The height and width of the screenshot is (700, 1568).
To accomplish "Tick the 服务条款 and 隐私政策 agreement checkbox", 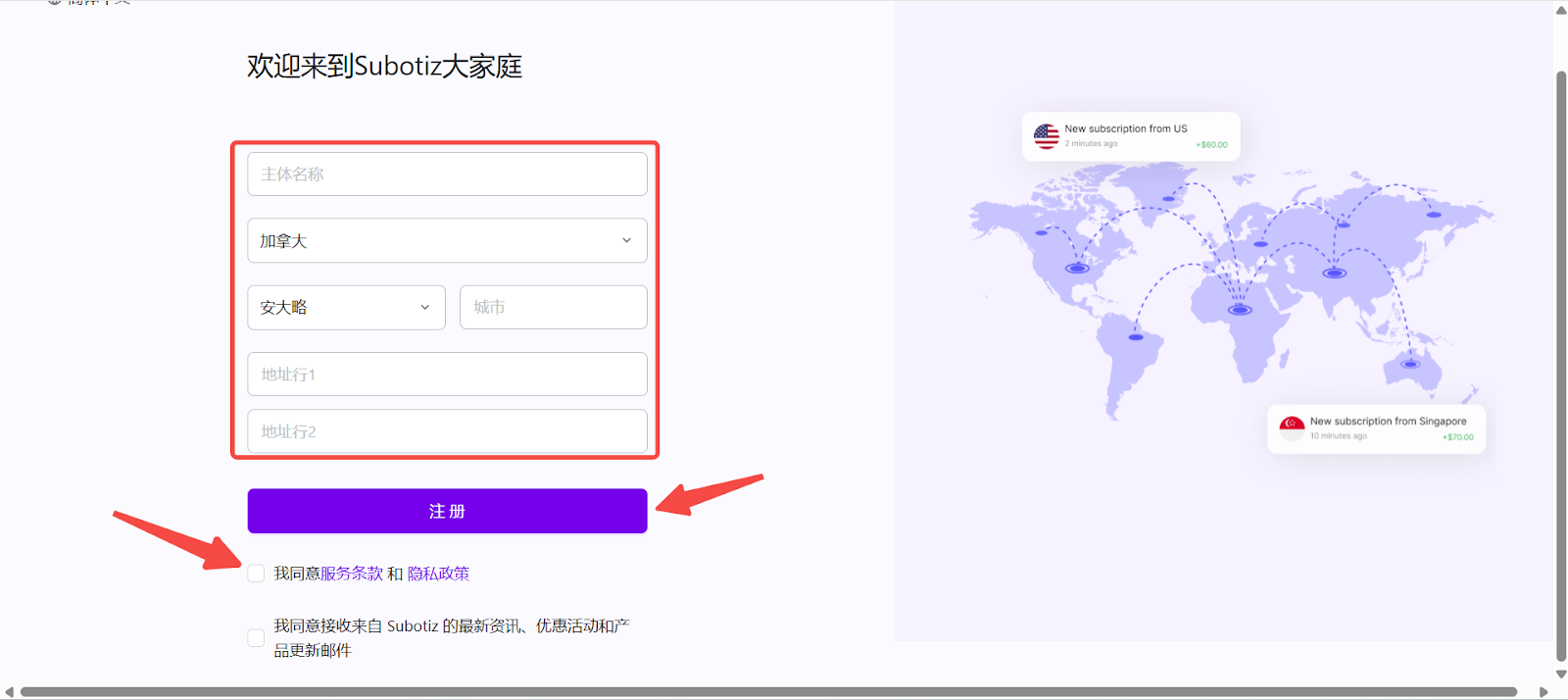I will coord(256,574).
